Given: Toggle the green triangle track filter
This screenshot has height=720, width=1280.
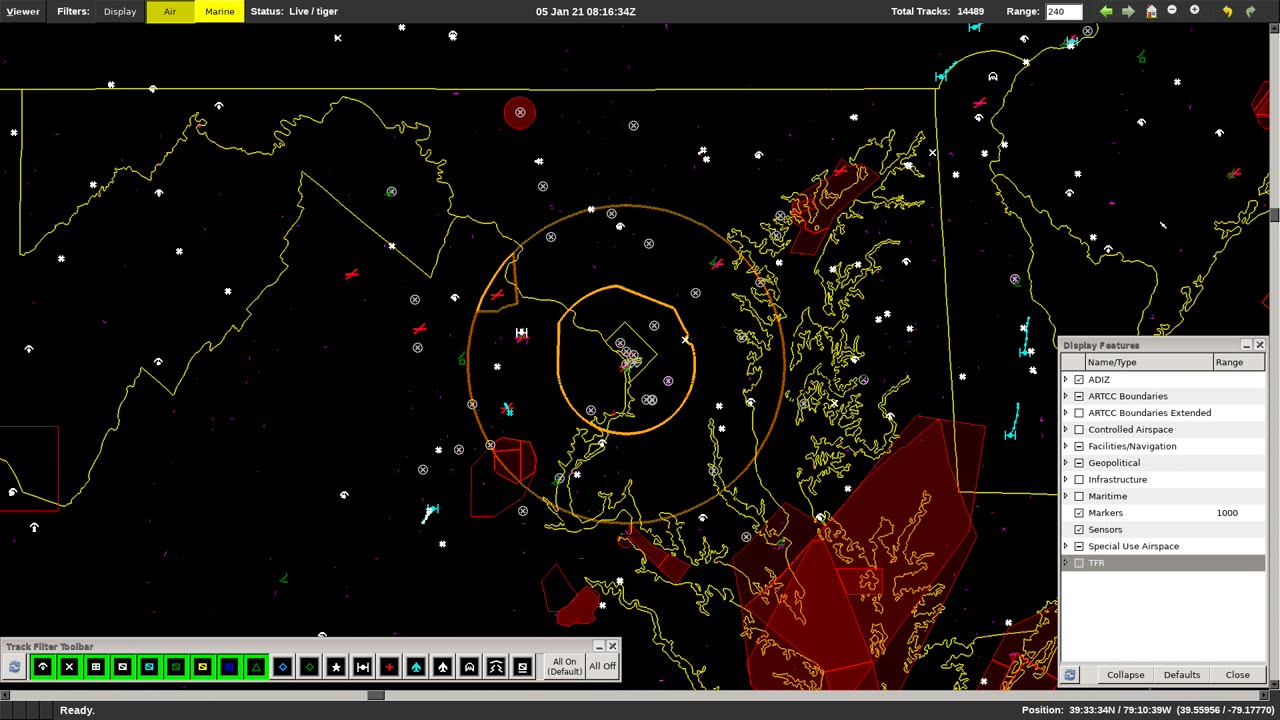Looking at the screenshot, I should click(x=256, y=667).
